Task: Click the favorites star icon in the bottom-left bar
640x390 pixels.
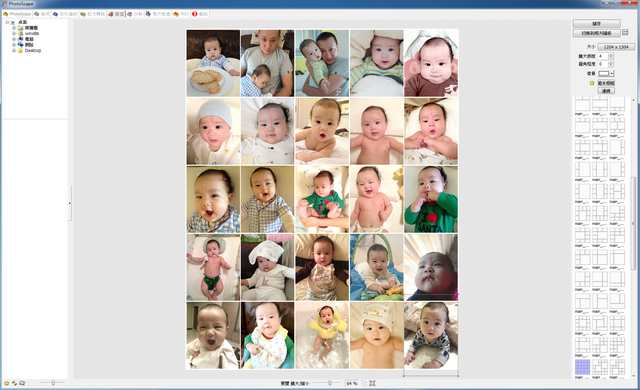Action: (7, 383)
